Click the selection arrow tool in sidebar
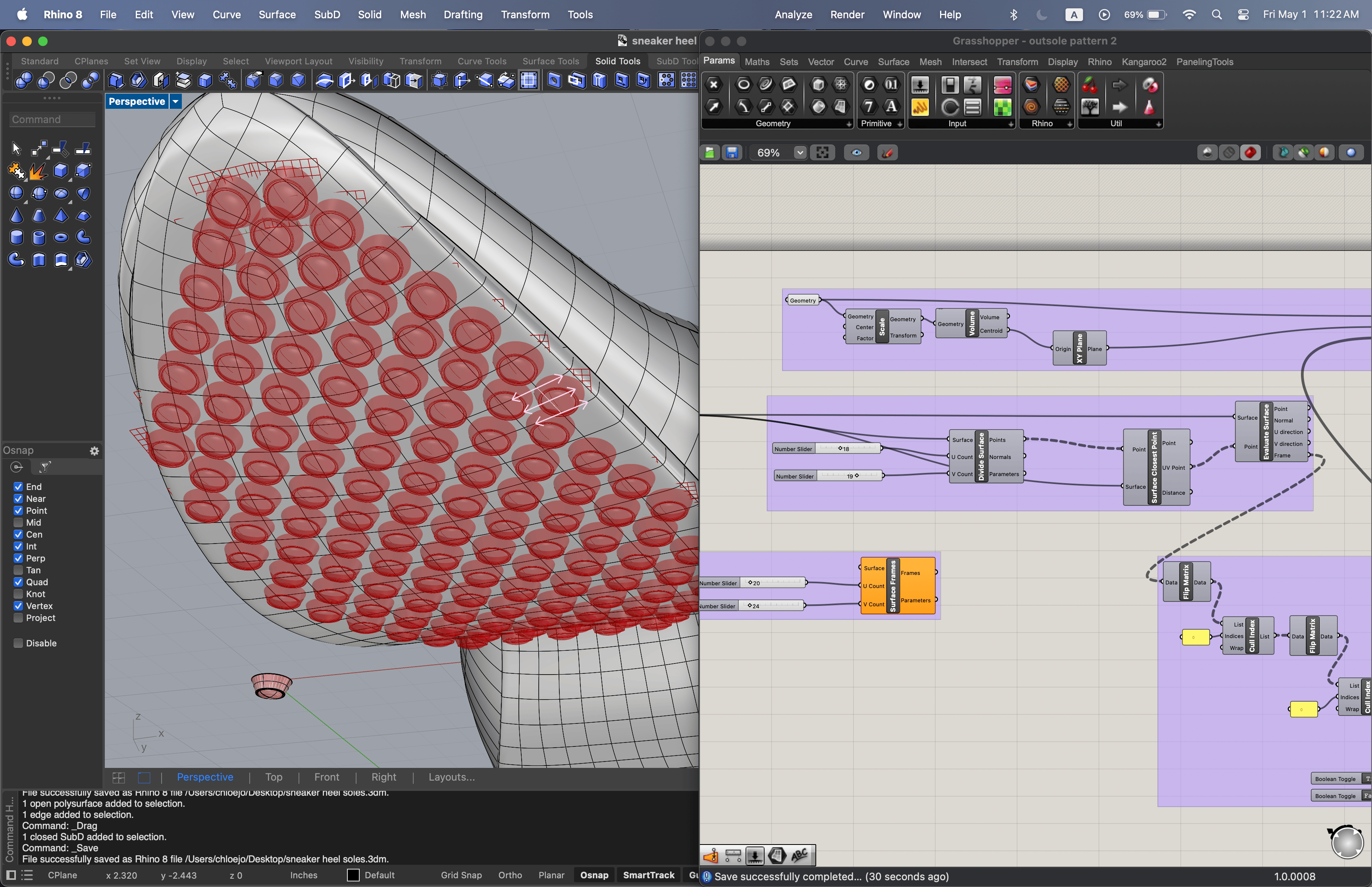The image size is (1372, 887). click(16, 148)
